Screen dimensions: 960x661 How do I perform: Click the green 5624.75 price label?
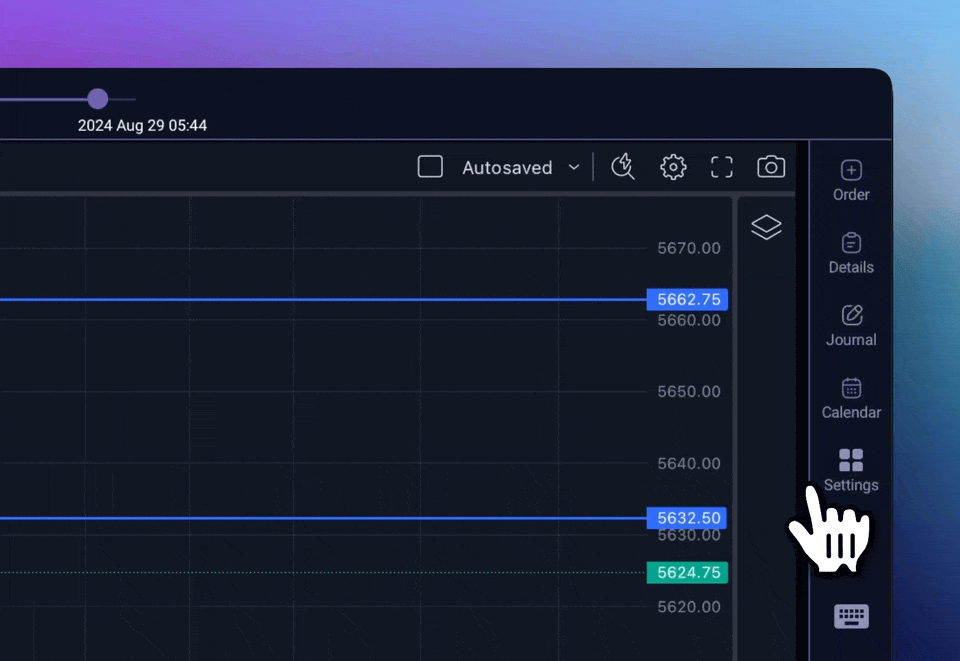pyautogui.click(x=687, y=573)
